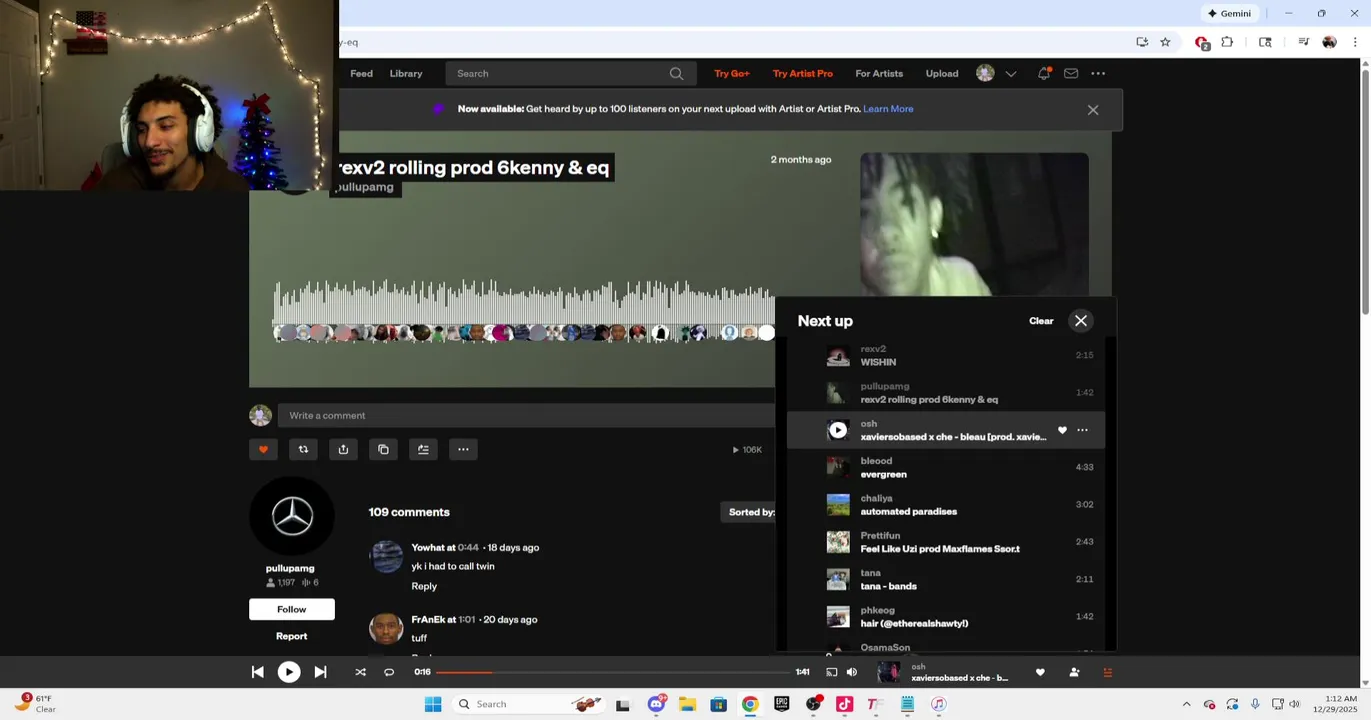1371x720 pixels.
Task: Copy the track link
Action: 383,449
